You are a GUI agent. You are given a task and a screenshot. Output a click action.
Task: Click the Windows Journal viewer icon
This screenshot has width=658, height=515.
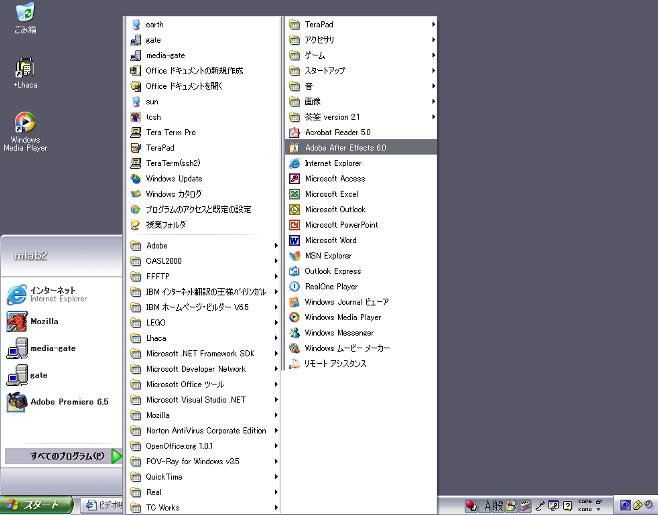pyautogui.click(x=295, y=302)
